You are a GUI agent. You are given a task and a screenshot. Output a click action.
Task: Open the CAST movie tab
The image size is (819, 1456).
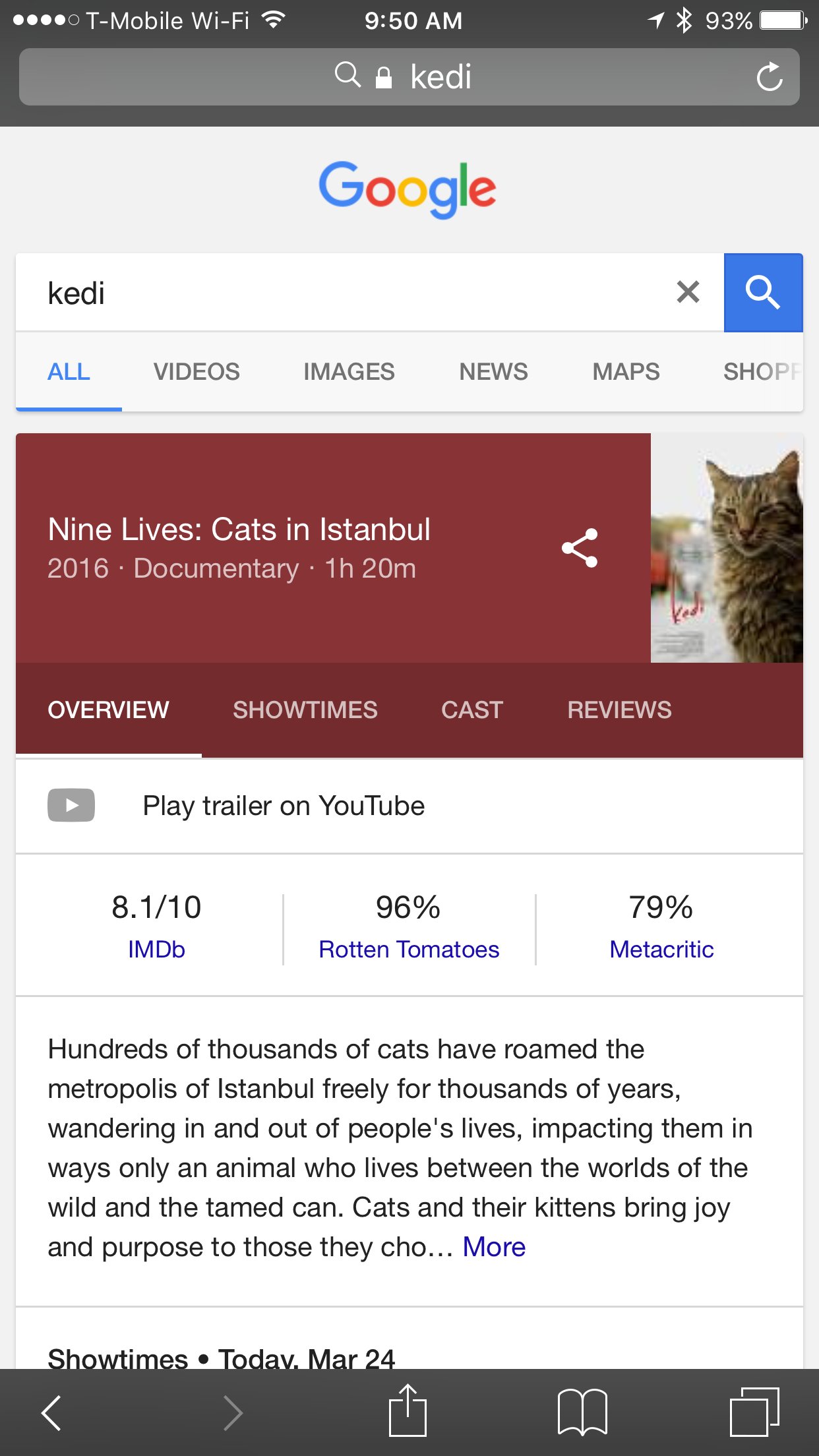pyautogui.click(x=472, y=710)
